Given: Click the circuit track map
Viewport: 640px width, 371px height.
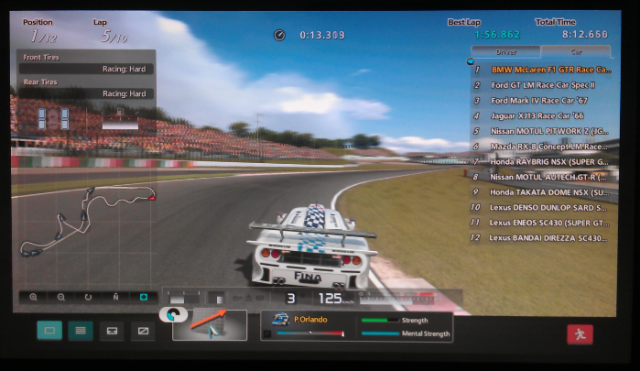Looking at the screenshot, I should (88, 221).
